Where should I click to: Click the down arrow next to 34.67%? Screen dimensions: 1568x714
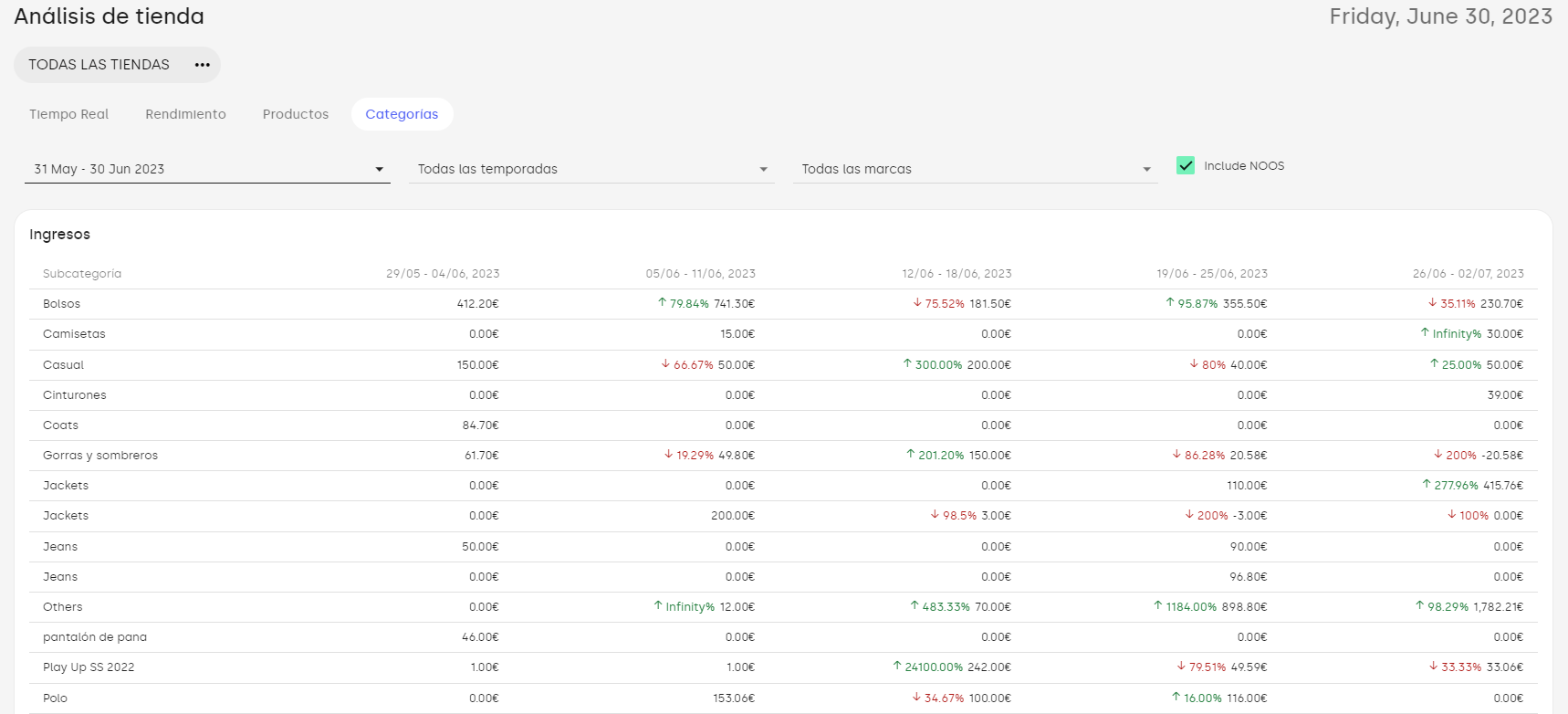pyautogui.click(x=916, y=697)
